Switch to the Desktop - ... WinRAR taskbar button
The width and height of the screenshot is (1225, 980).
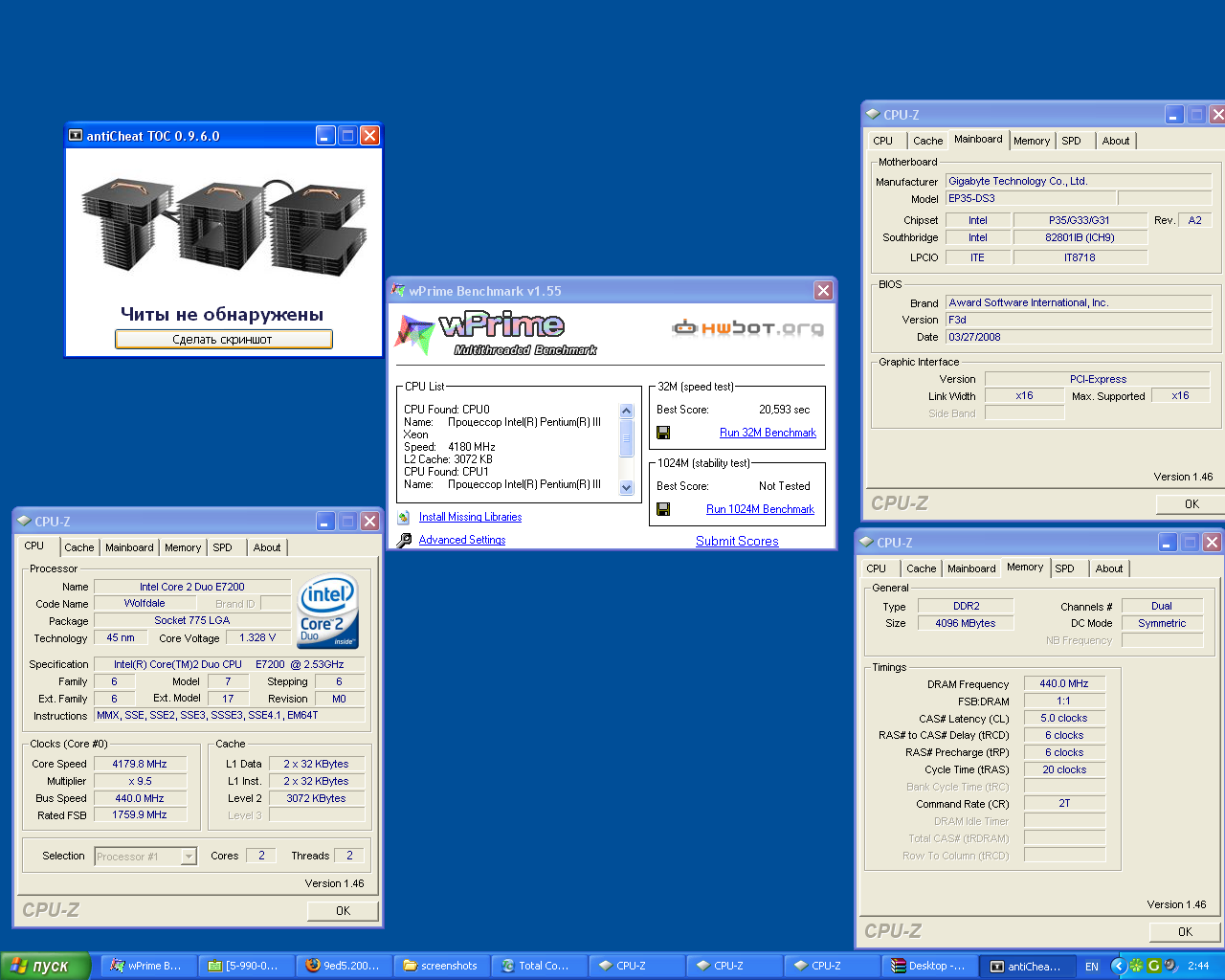coord(930,966)
